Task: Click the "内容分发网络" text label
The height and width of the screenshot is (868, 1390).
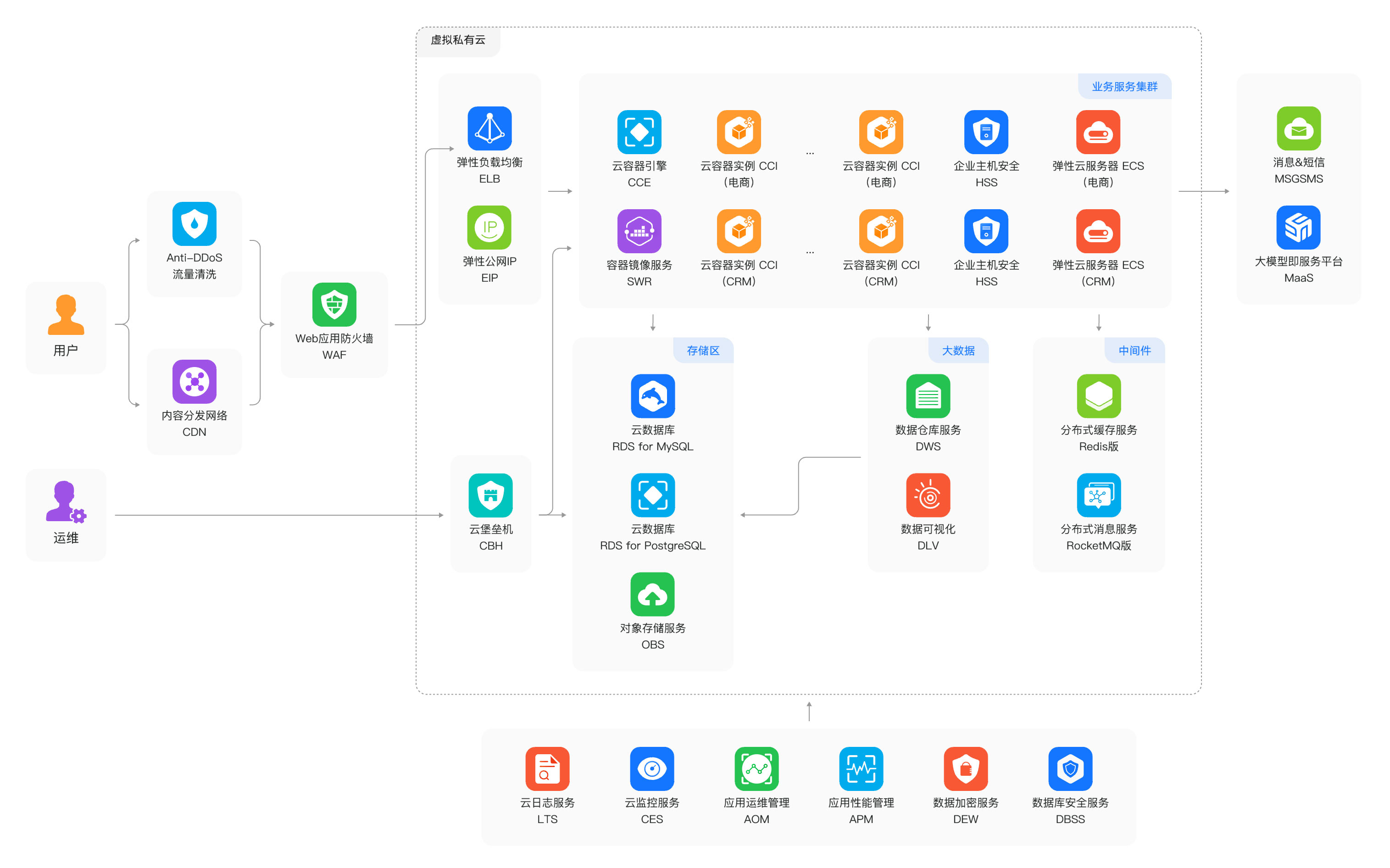Action: click(194, 415)
